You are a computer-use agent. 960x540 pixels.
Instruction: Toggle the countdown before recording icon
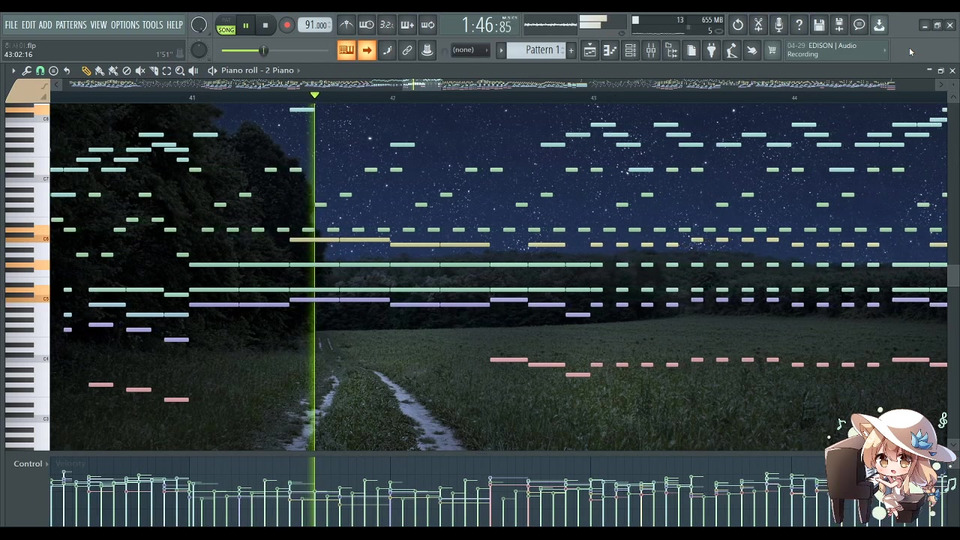[x=387, y=25]
